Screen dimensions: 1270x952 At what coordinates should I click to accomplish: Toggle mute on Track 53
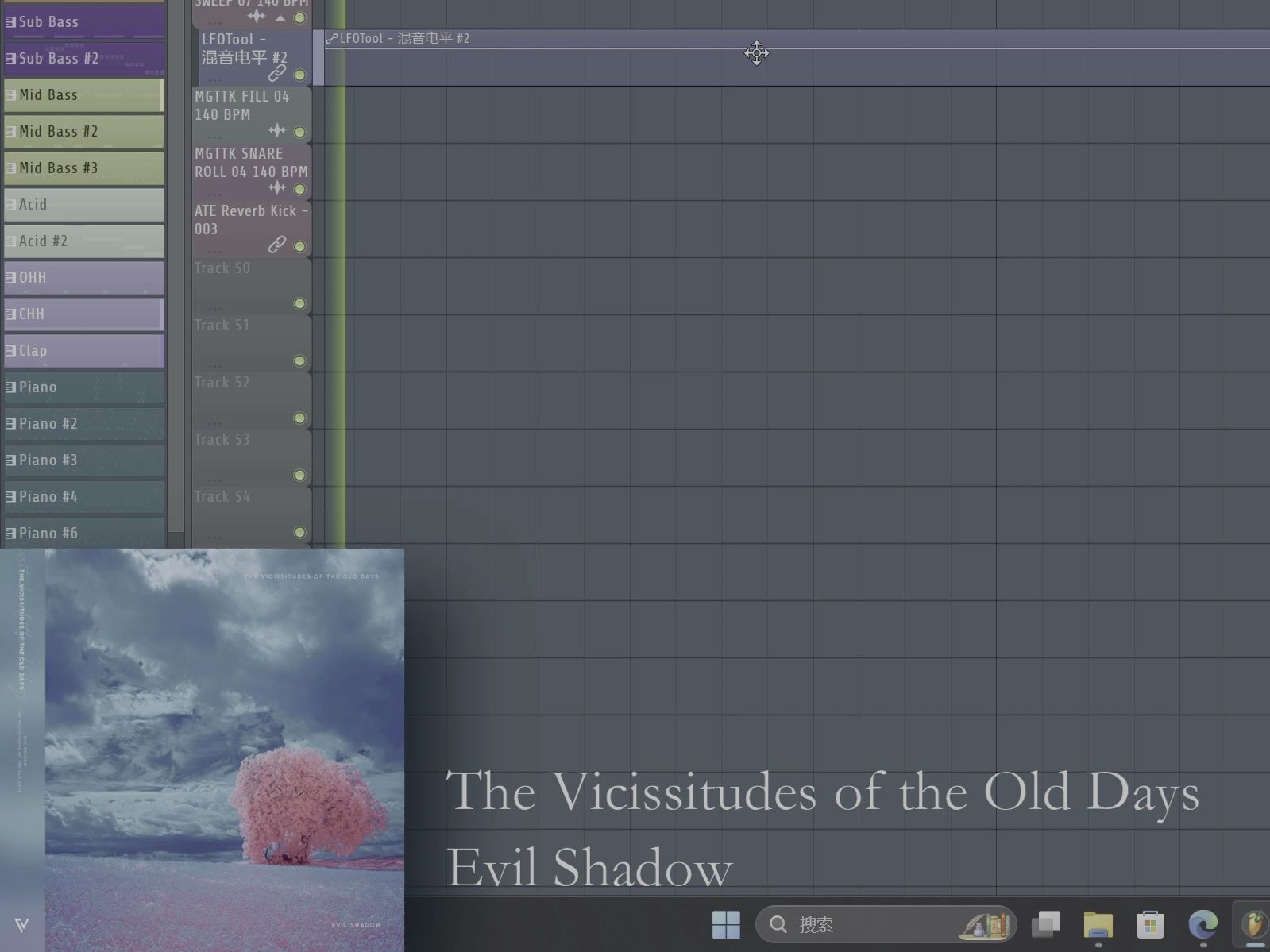pos(299,475)
